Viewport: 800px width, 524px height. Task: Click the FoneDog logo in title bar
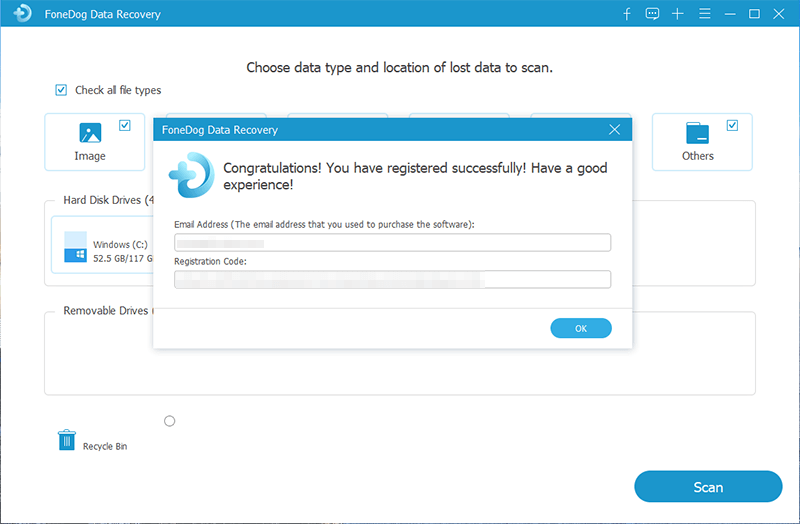[22, 13]
